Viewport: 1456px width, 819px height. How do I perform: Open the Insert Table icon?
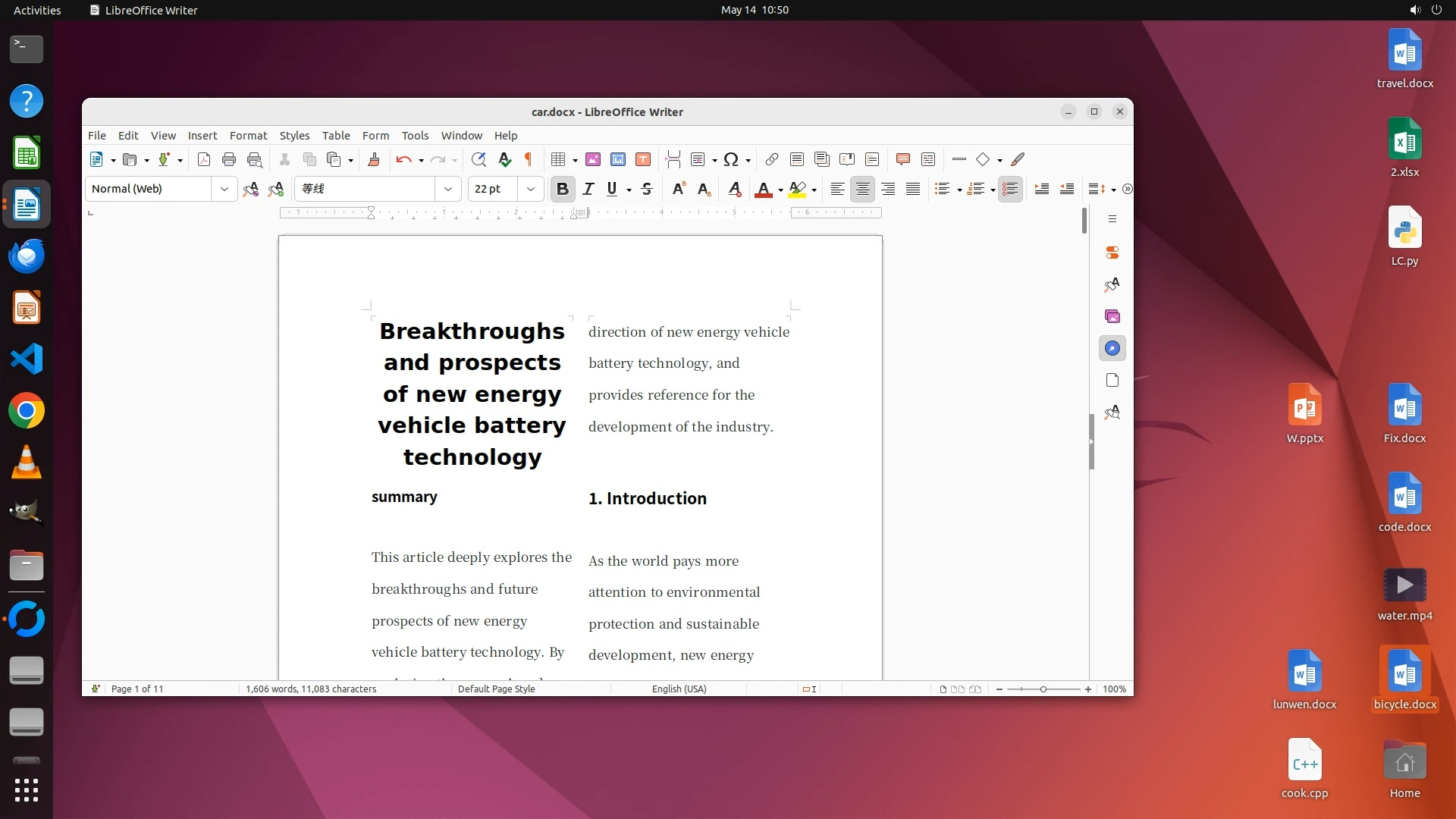point(558,159)
